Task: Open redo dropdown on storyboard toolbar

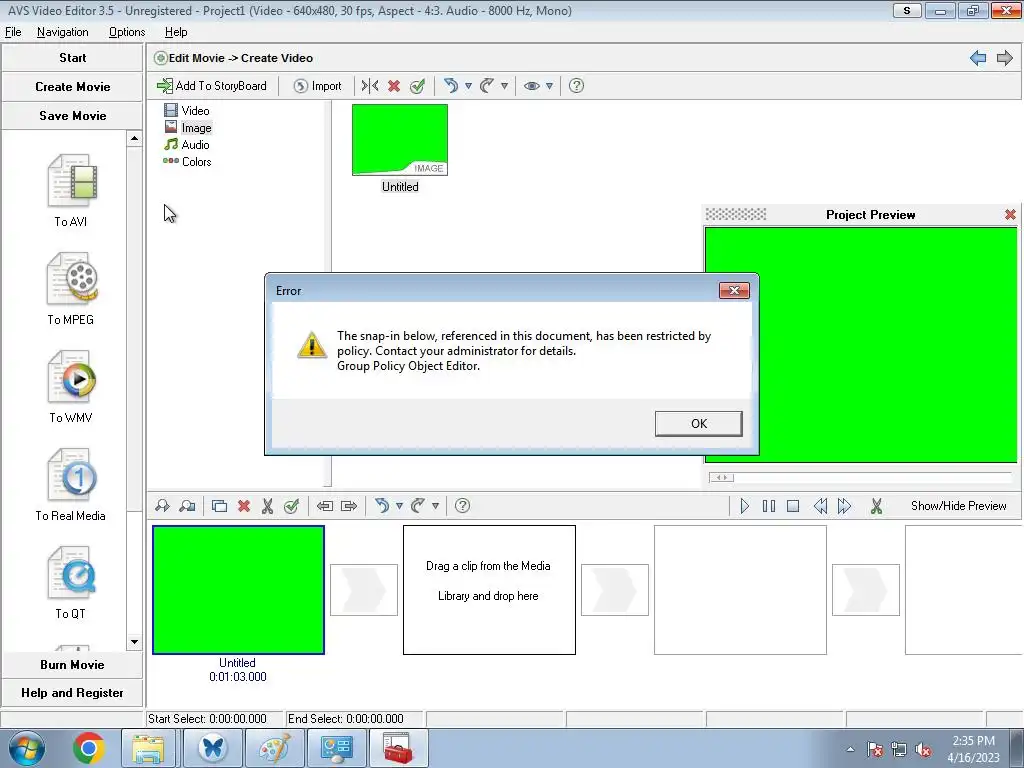Action: [x=435, y=505]
